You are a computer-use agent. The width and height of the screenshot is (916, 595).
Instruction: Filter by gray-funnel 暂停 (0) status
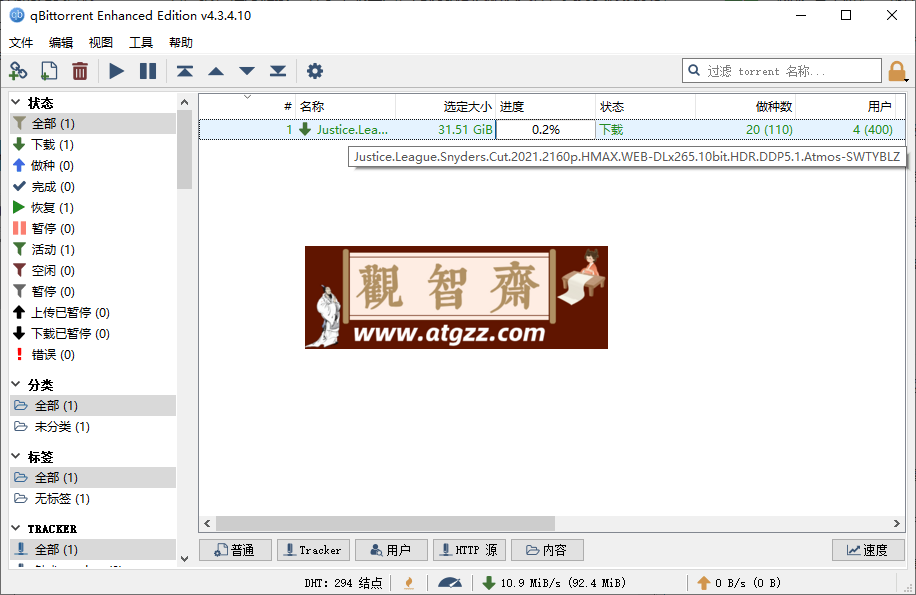(x=93, y=291)
